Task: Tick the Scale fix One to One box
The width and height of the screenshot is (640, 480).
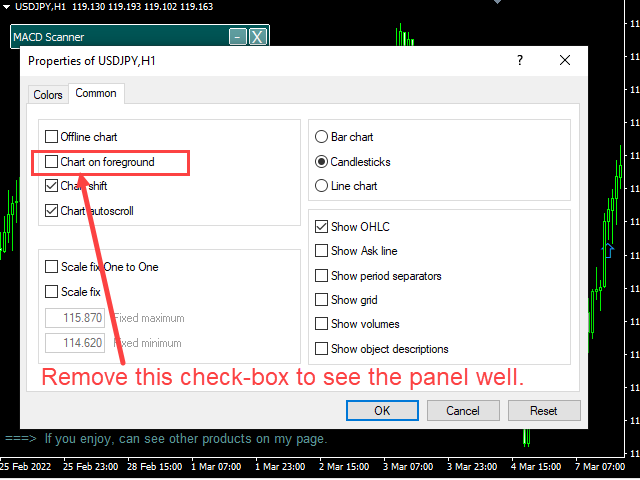Action: (x=51, y=267)
